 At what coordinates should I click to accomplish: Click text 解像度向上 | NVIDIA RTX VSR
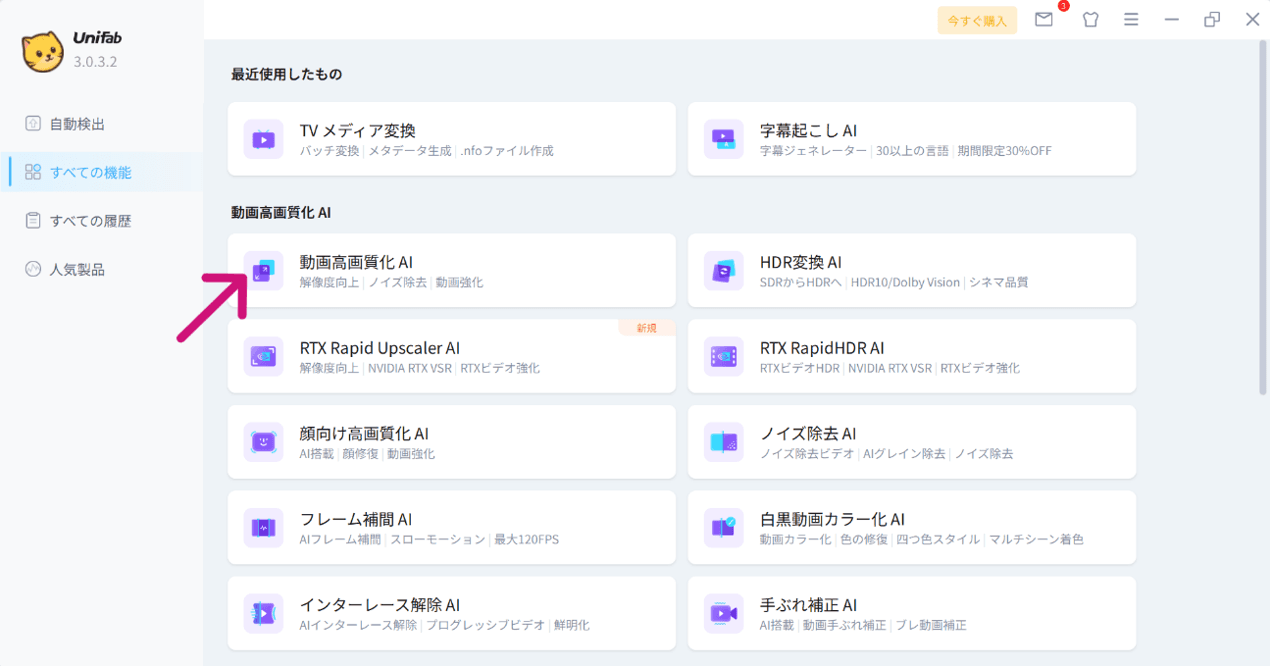(377, 369)
